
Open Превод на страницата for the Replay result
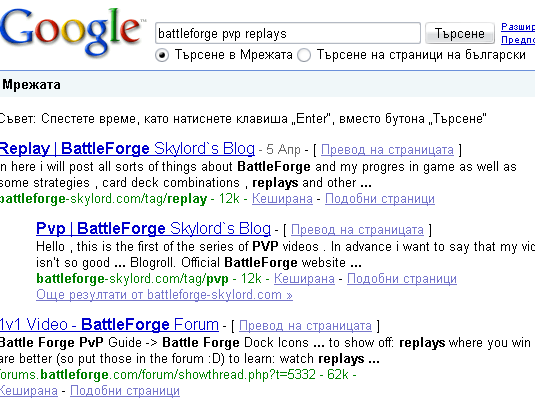point(387,150)
